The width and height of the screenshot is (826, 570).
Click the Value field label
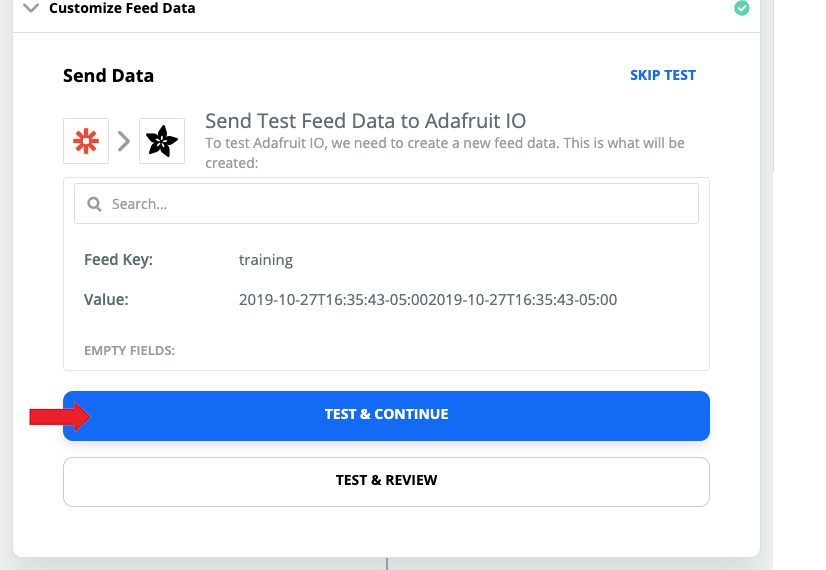coord(106,299)
